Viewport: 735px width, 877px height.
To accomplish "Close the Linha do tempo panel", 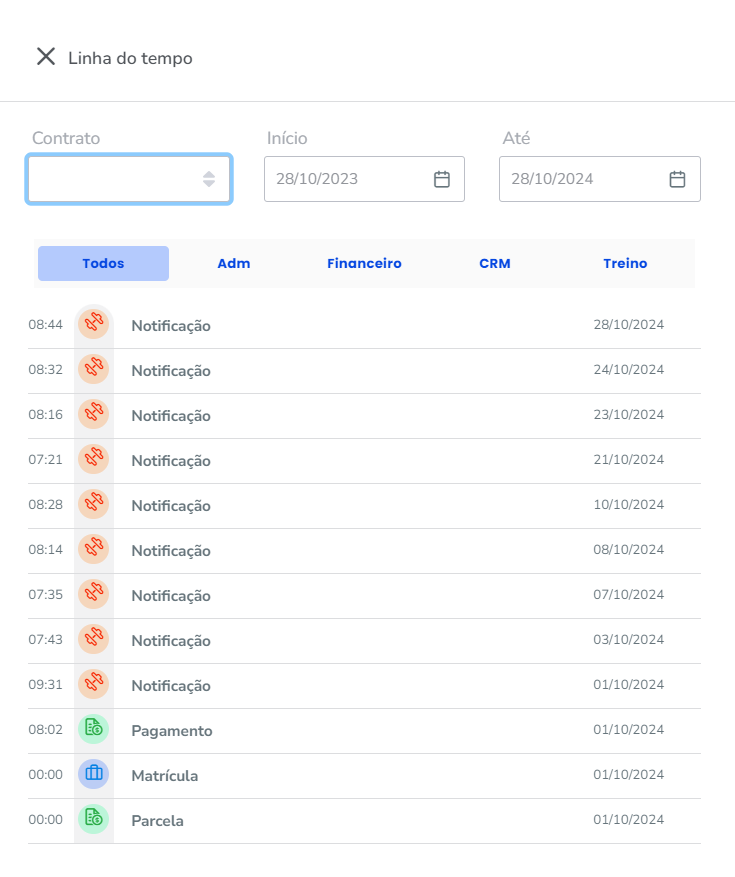I will [x=46, y=56].
